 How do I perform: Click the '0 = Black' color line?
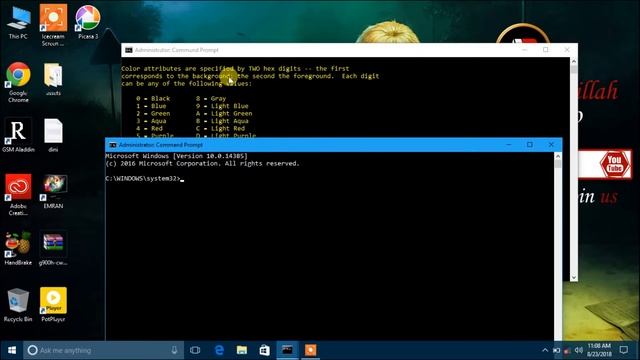pos(153,98)
